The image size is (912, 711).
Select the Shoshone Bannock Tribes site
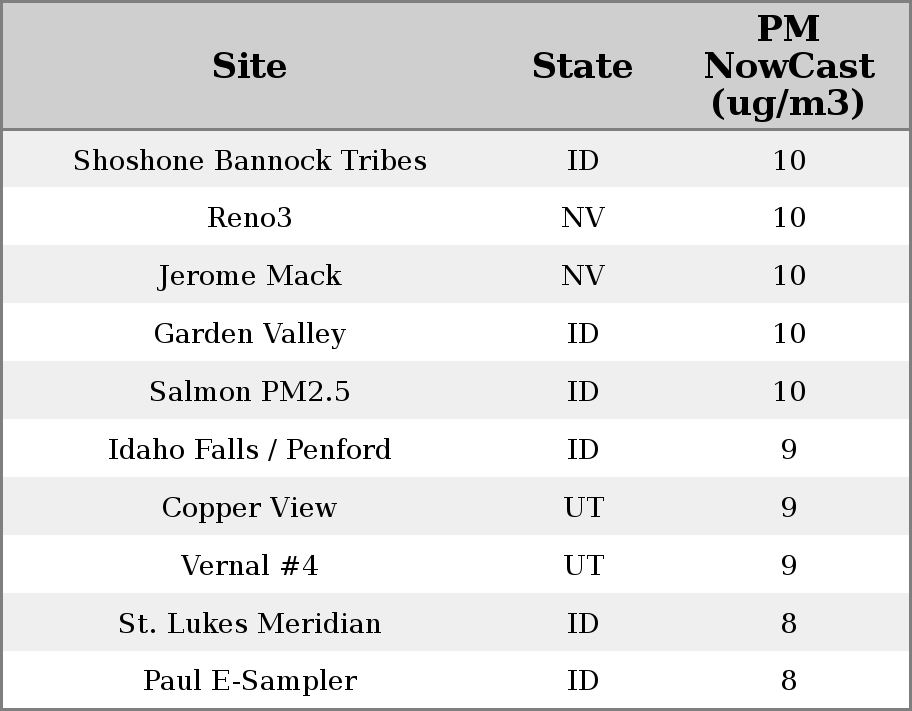[x=249, y=161]
